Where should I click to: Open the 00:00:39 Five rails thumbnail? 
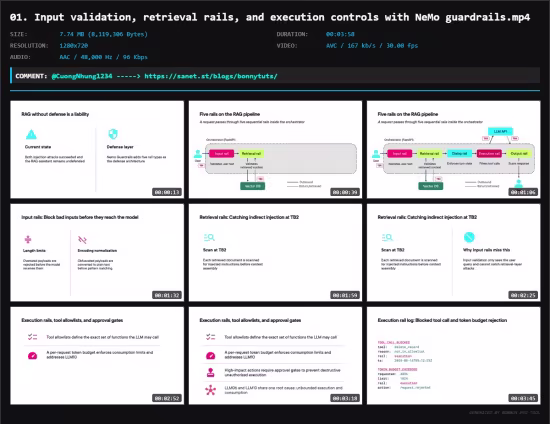(x=275, y=149)
